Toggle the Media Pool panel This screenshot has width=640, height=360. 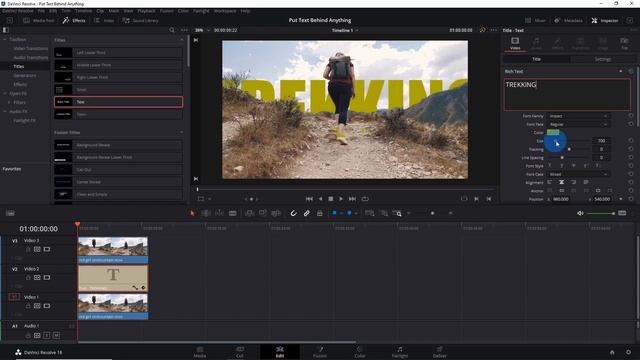point(39,20)
